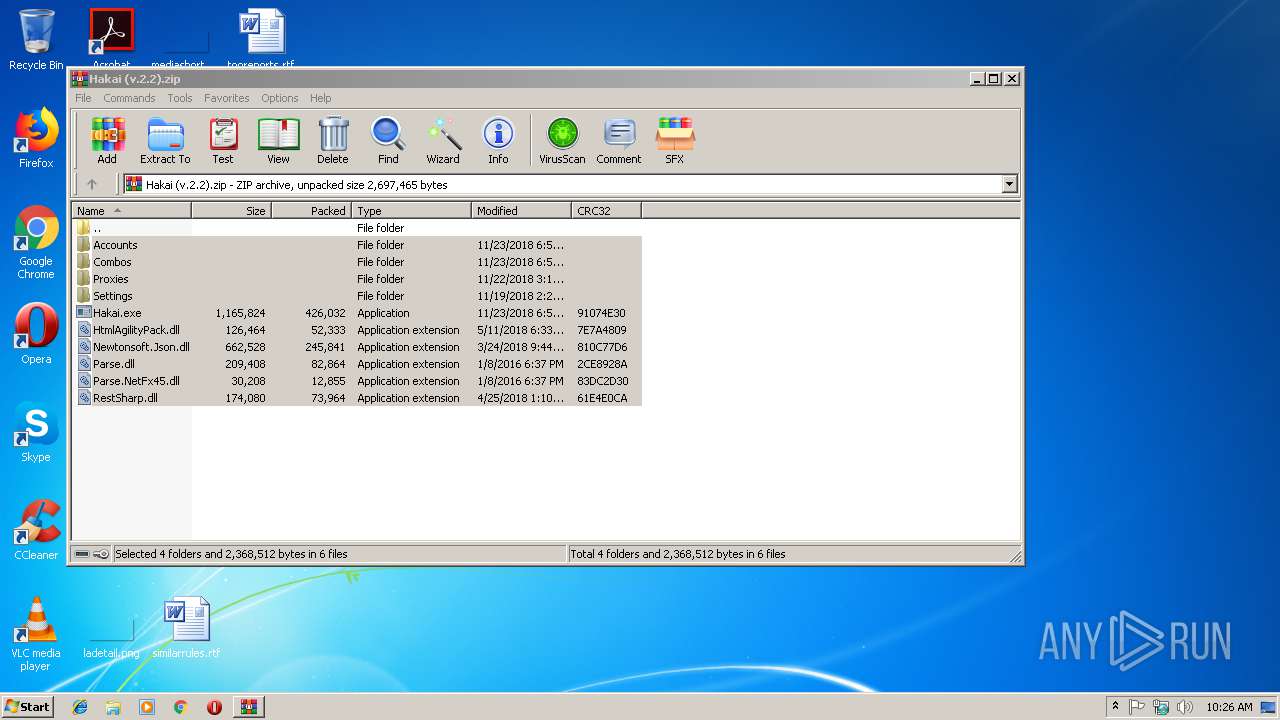Image resolution: width=1280 pixels, height=720 pixels.
Task: Expand the archive path dropdown
Action: click(1009, 184)
